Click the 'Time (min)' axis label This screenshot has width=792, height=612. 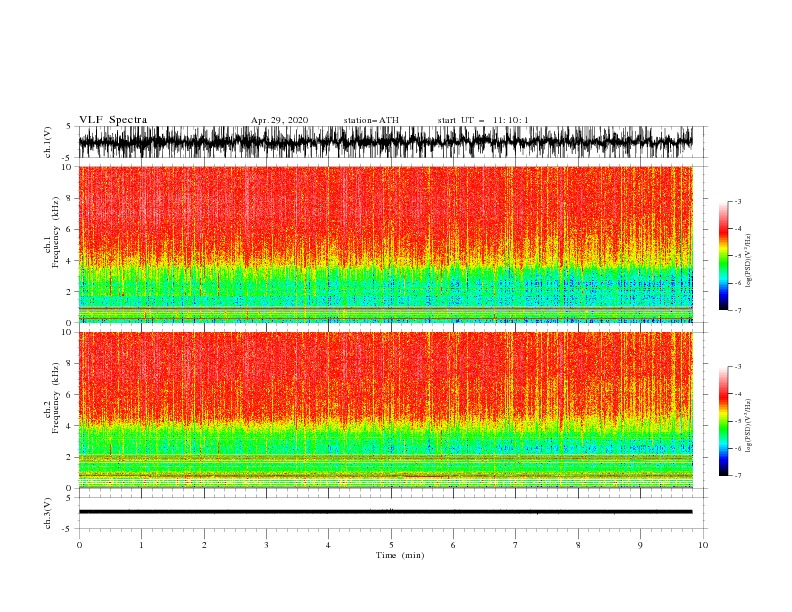[x=400, y=555]
